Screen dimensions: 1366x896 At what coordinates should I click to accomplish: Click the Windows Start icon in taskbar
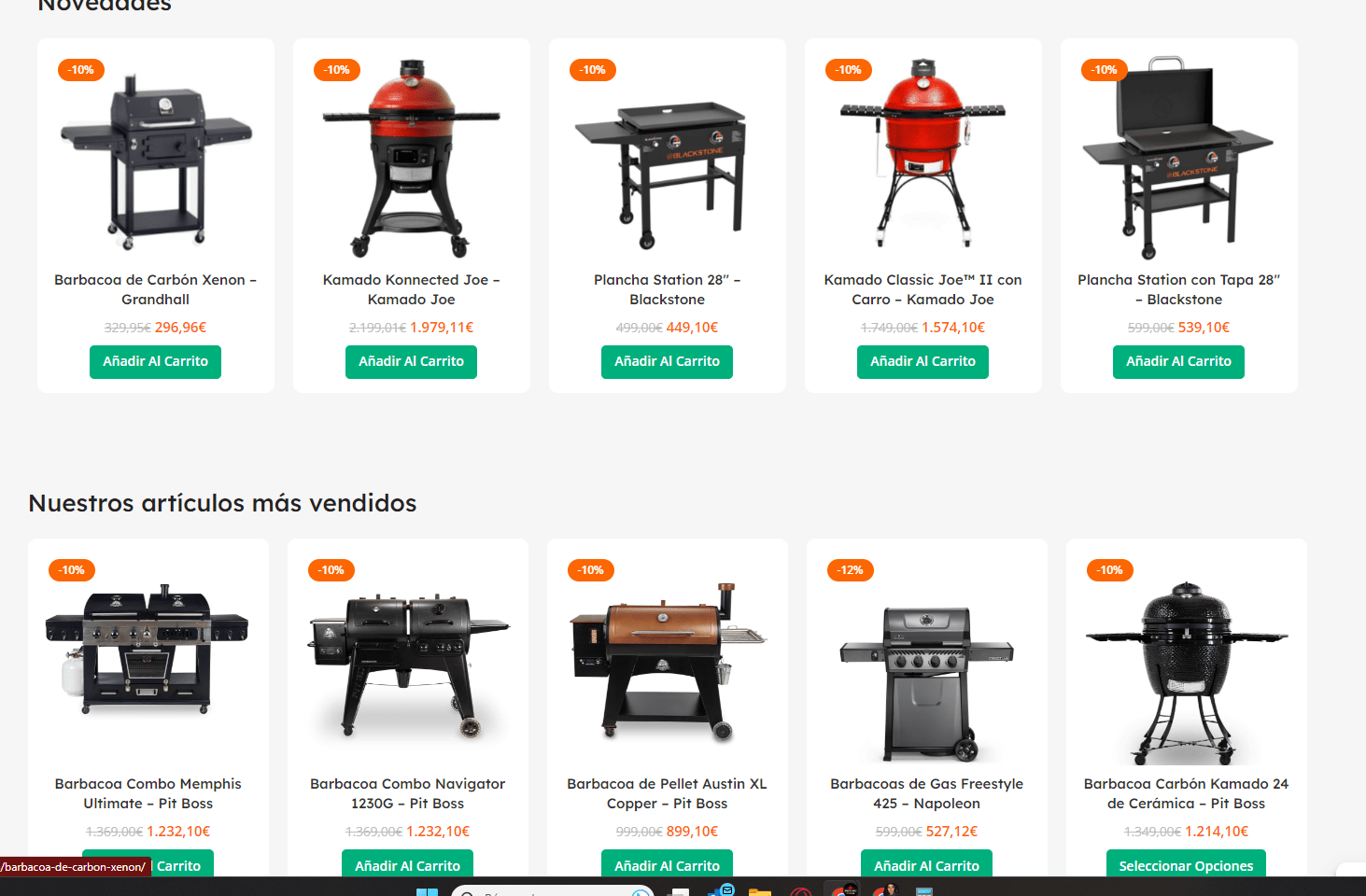point(427,891)
